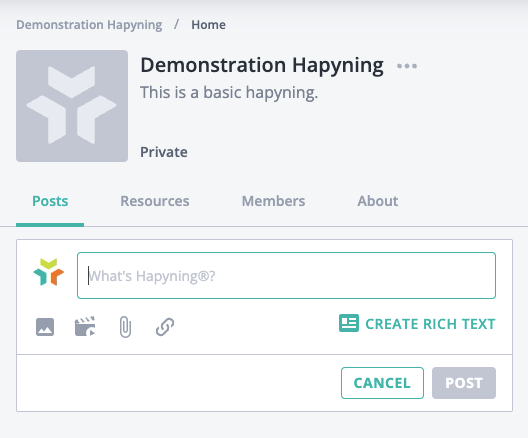Click the rich text editor icon
528x438 pixels.
[349, 323]
